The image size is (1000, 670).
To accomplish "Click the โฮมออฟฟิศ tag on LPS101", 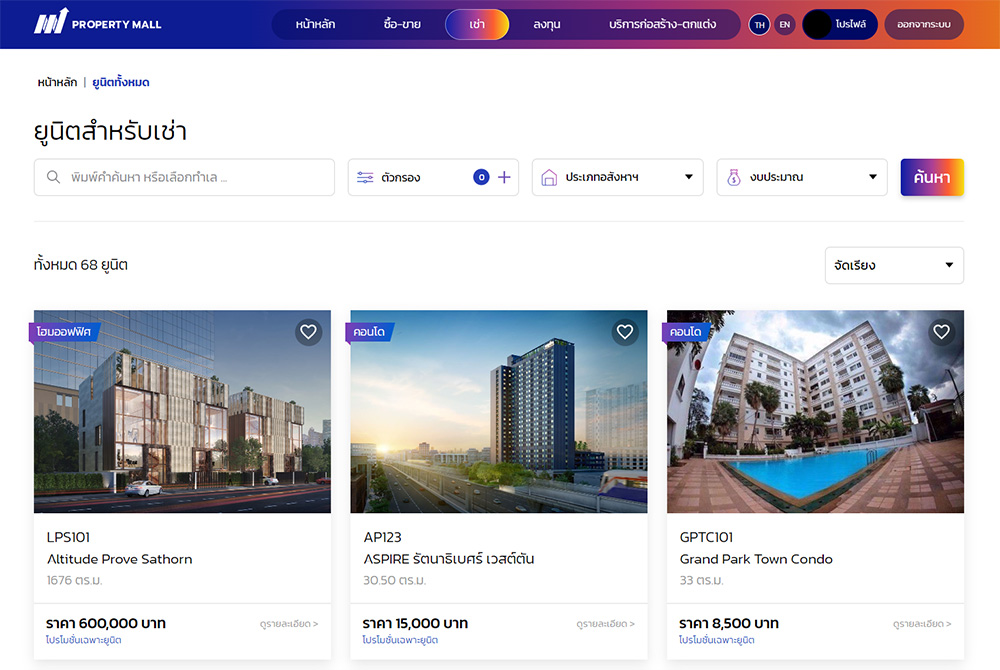I will point(64,331).
